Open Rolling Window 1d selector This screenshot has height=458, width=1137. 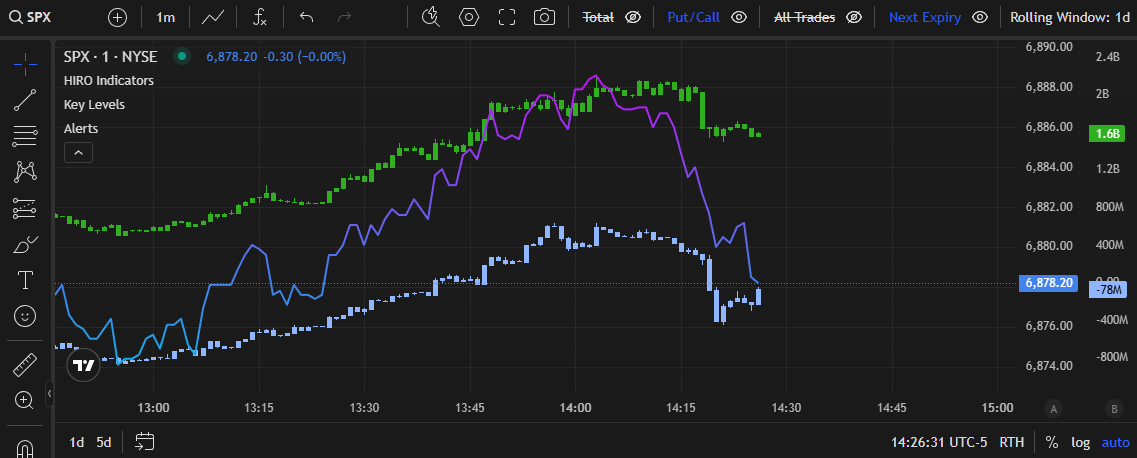coord(1070,17)
